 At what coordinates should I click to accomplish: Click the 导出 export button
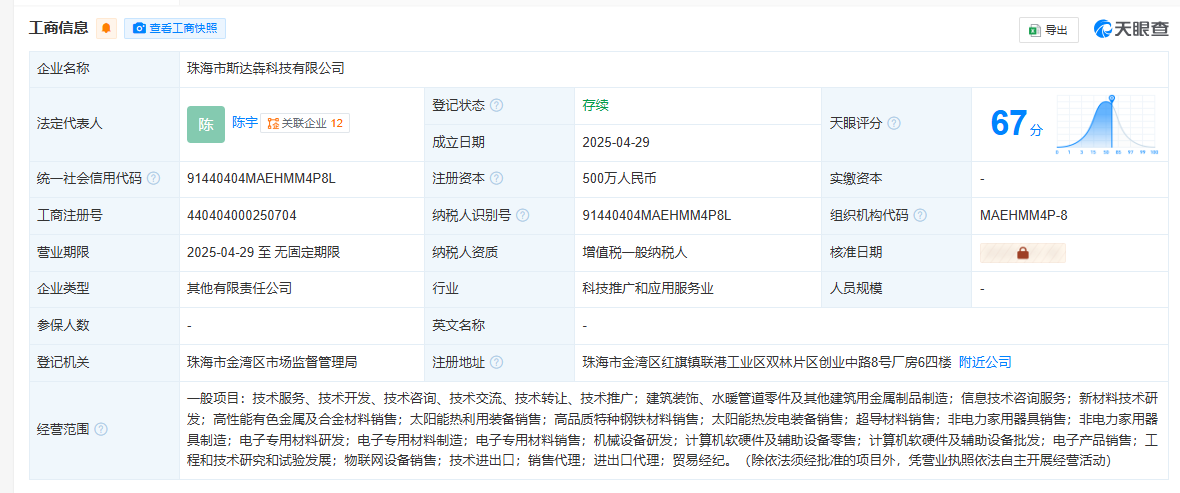(x=1049, y=29)
